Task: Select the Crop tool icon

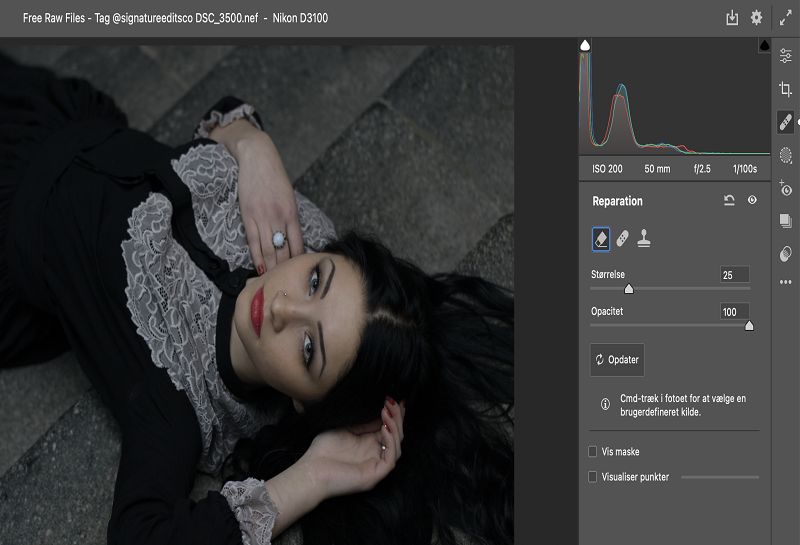Action: coord(786,89)
